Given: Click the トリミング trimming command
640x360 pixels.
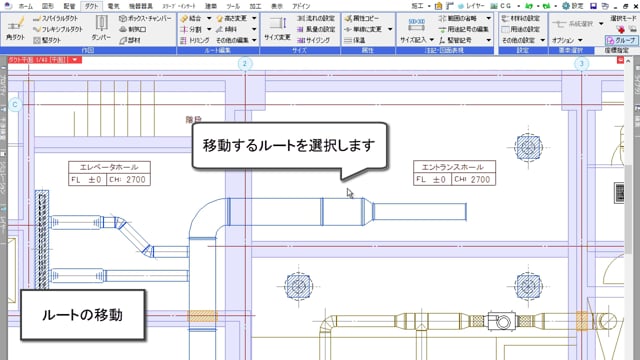Looking at the screenshot, I should coord(195,40).
